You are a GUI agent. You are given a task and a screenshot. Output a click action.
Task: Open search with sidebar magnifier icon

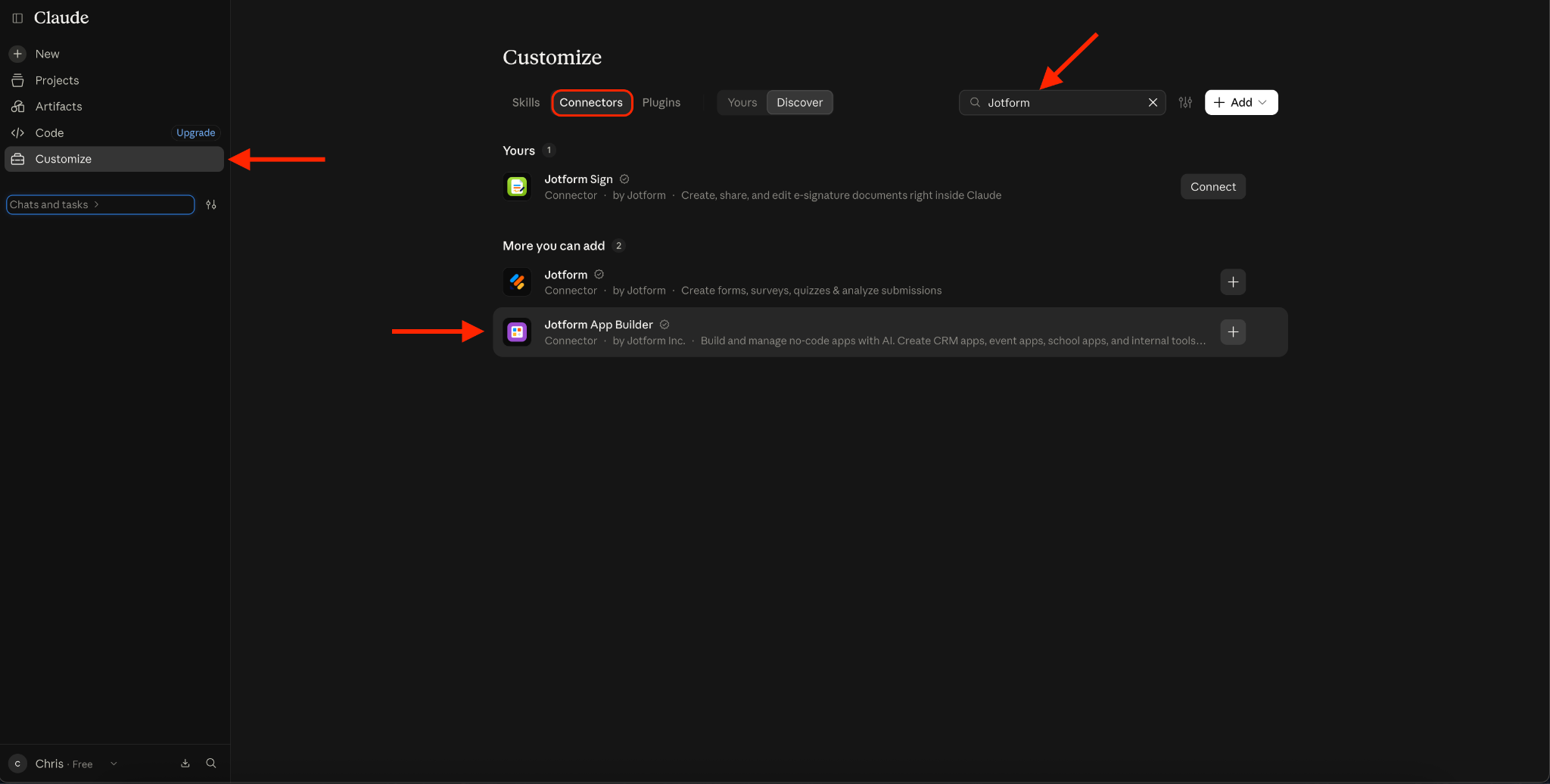click(211, 764)
